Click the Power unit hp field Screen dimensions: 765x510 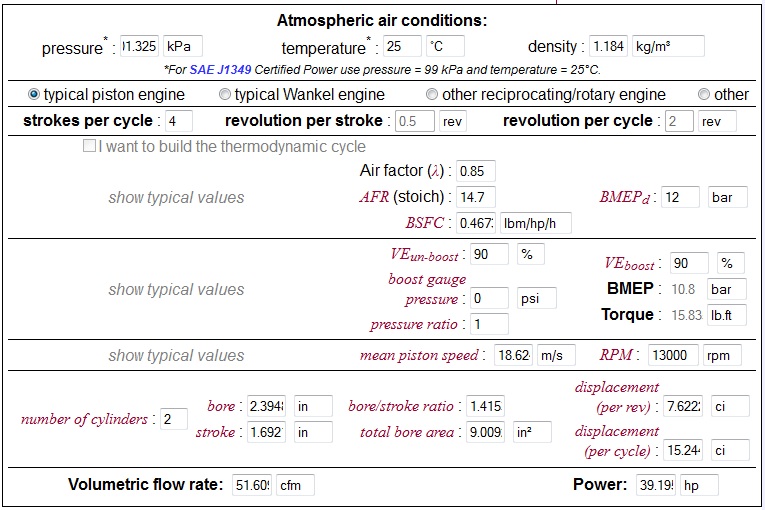(x=698, y=485)
